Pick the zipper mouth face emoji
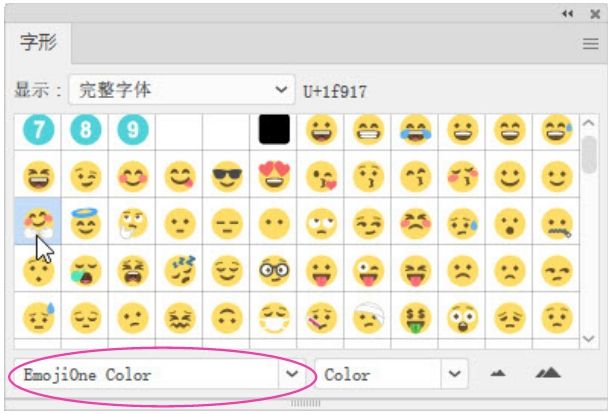Screen dimensions: 612x414 click(557, 223)
